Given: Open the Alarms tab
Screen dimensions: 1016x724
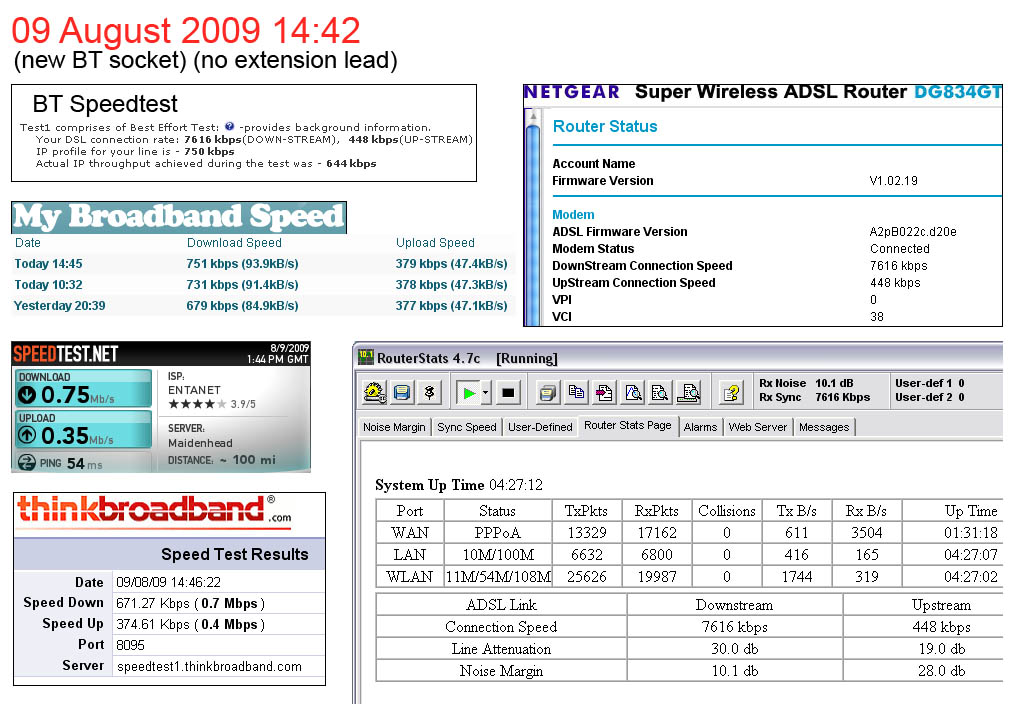Looking at the screenshot, I should coord(700,427).
